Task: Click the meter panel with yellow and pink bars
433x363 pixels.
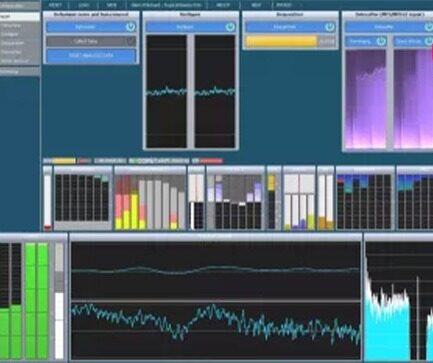Action: pyautogui.click(x=150, y=198)
